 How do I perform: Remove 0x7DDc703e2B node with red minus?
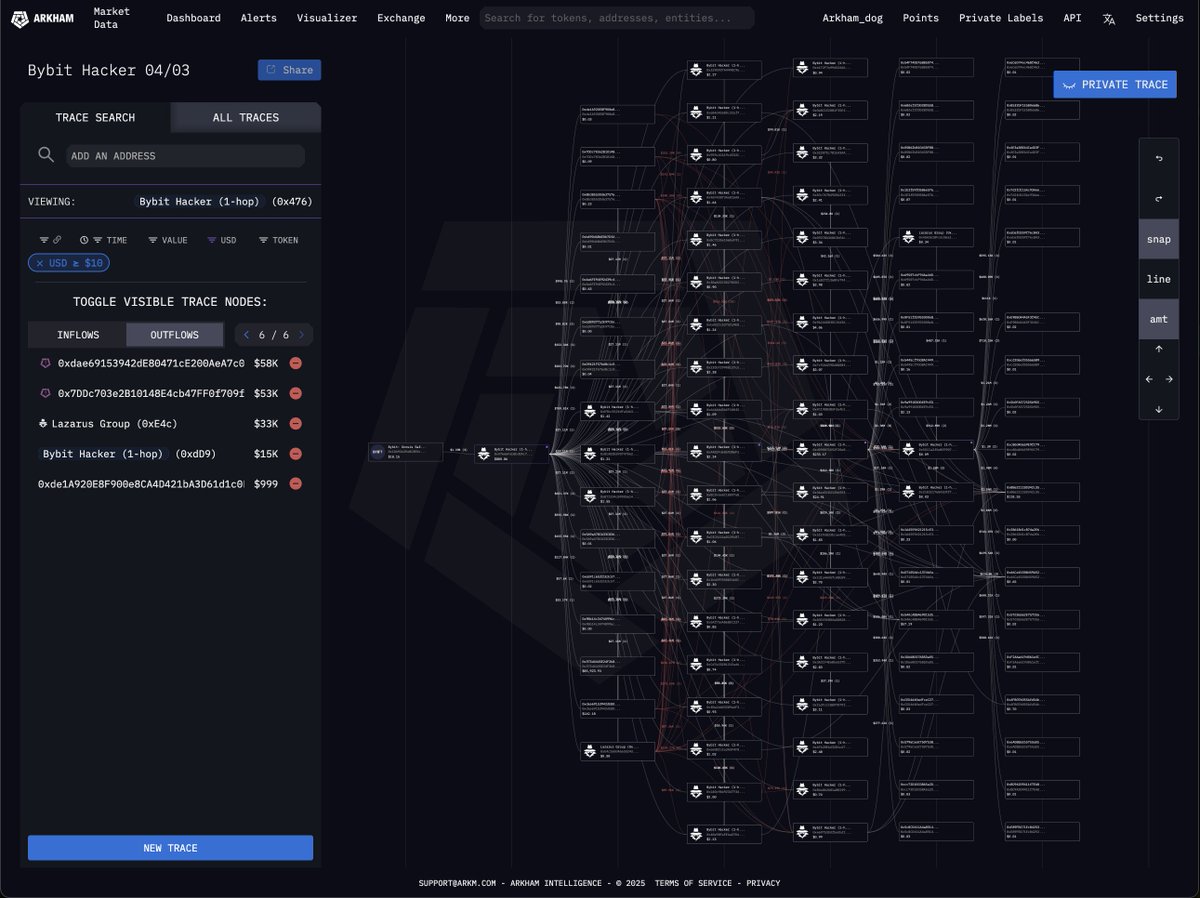click(295, 394)
